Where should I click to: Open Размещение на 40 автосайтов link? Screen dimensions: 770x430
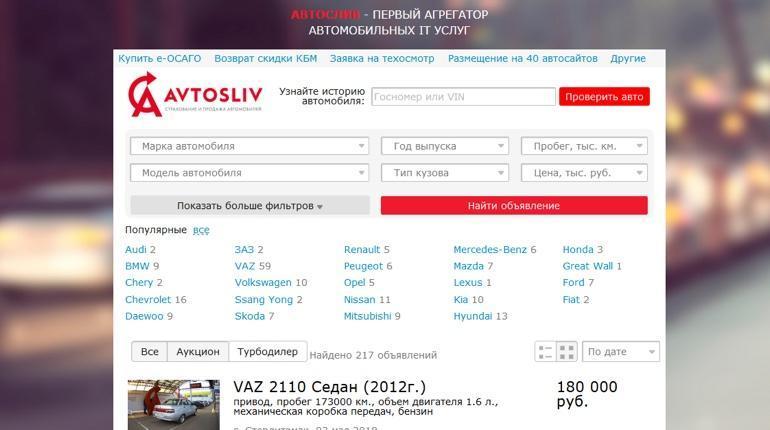point(522,58)
